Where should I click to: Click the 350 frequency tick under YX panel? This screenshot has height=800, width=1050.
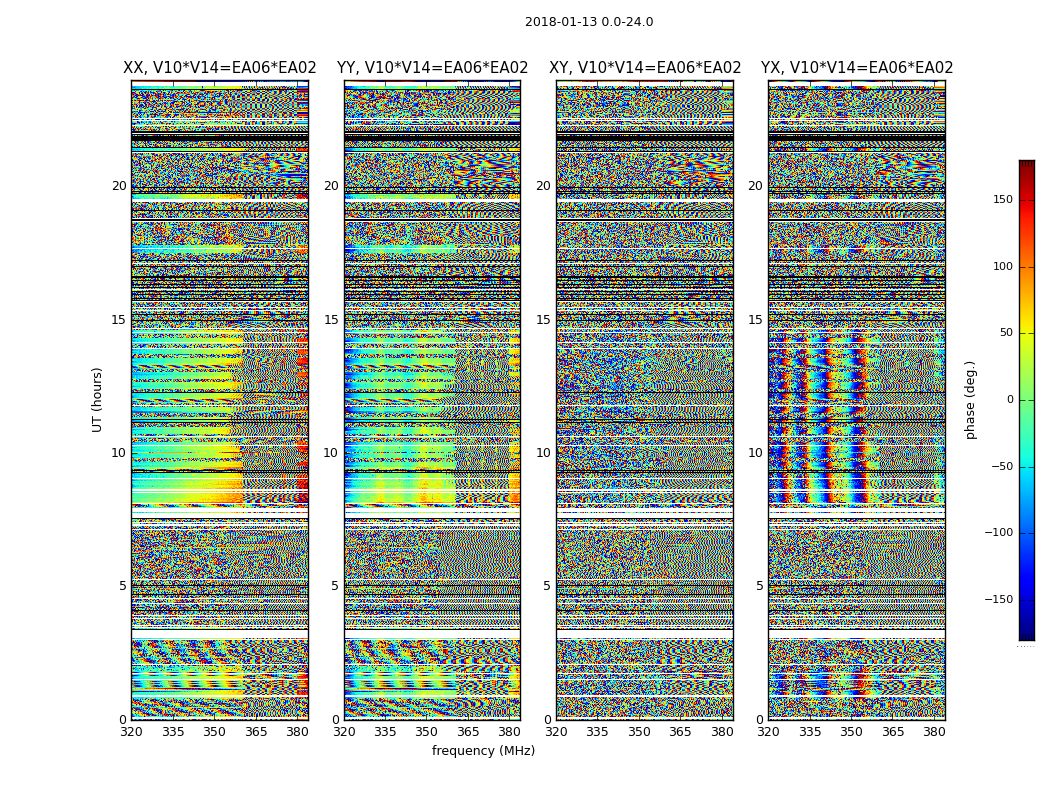(851, 732)
